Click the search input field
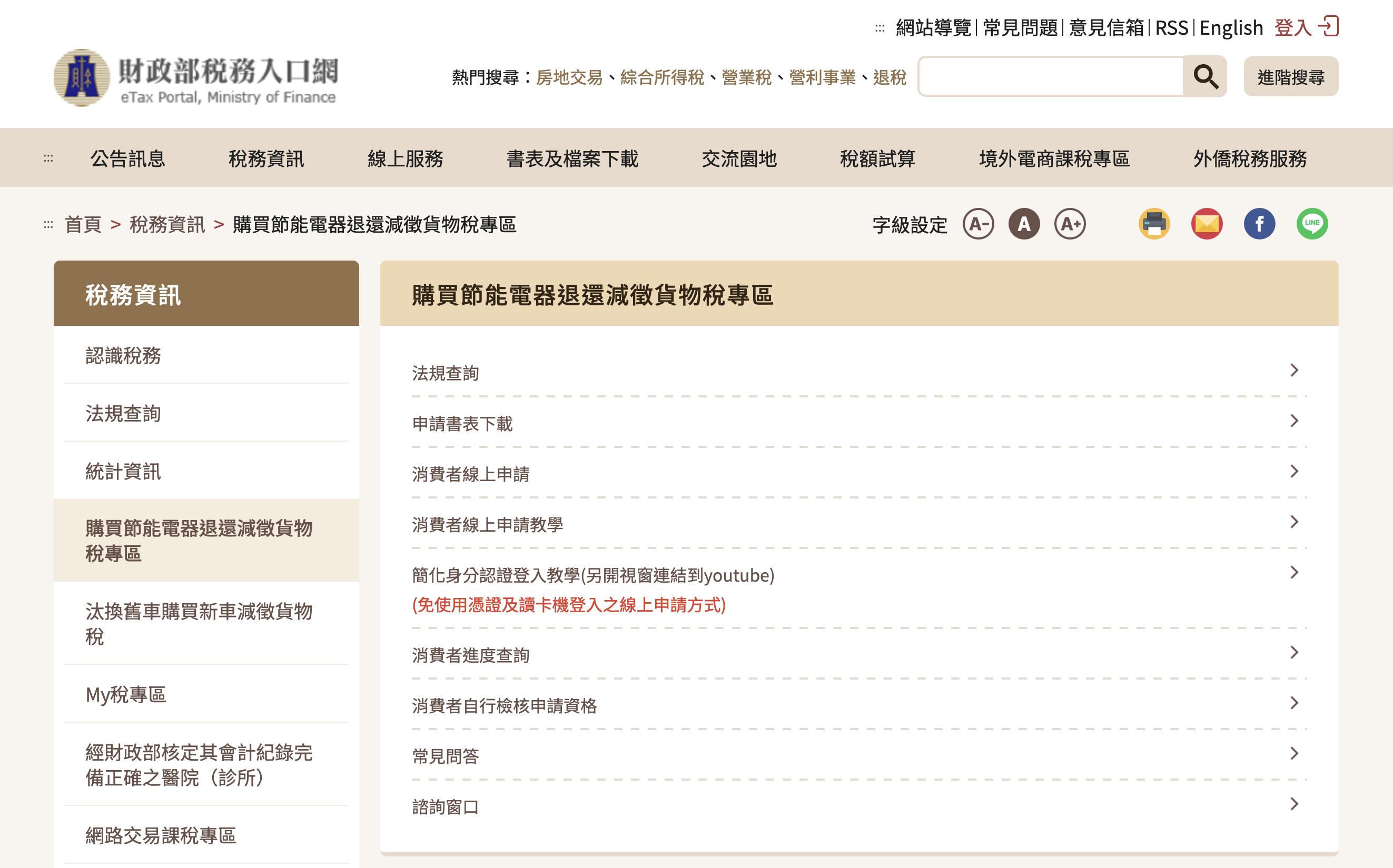 [x=1051, y=76]
